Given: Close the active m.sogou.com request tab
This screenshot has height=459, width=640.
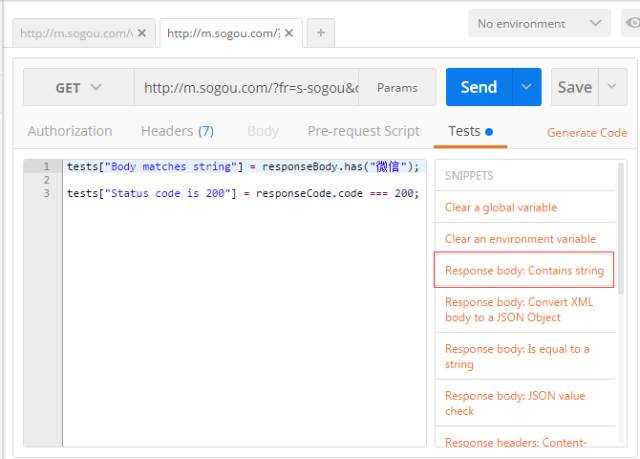Looking at the screenshot, I should coord(289,33).
